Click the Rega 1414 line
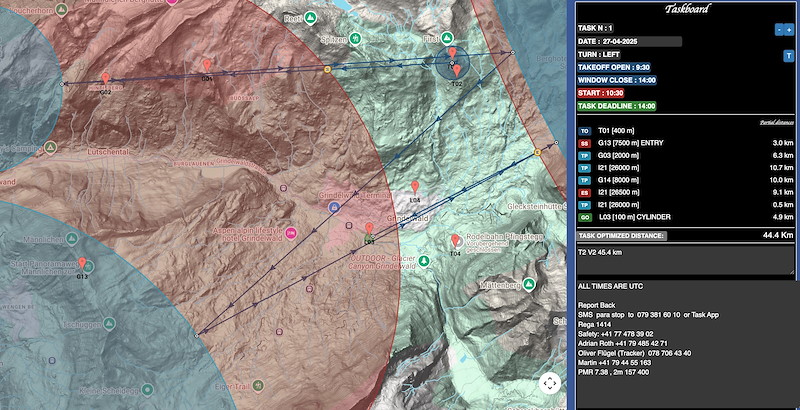The image size is (800, 410). pyautogui.click(x=594, y=324)
